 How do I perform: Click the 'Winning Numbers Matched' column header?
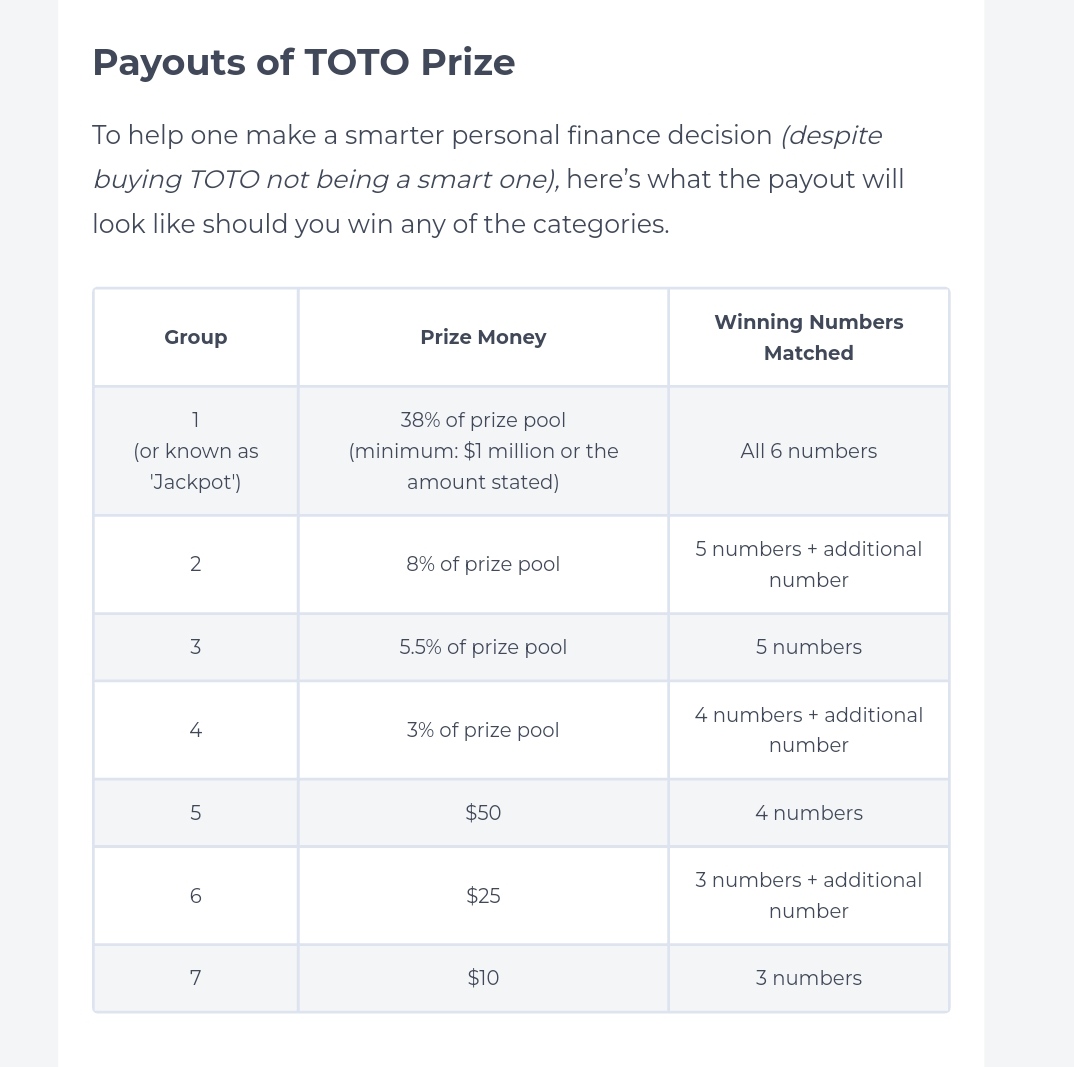[808, 337]
